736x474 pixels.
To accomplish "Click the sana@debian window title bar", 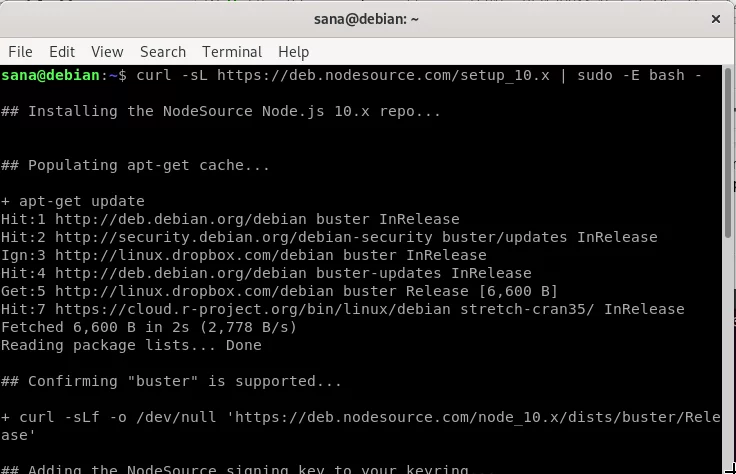I will 366,19.
